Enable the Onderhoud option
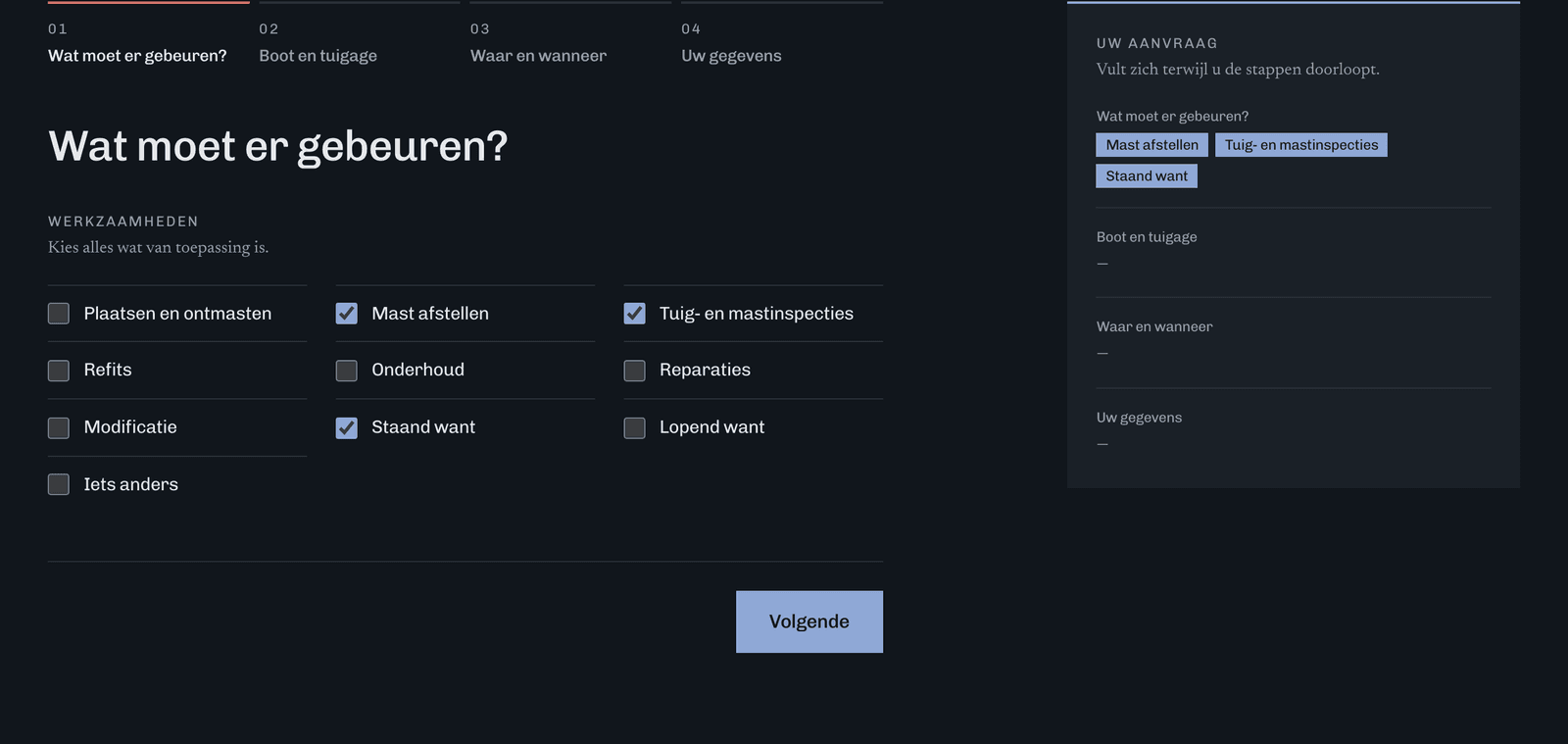This screenshot has height=744, width=1568. 347,371
